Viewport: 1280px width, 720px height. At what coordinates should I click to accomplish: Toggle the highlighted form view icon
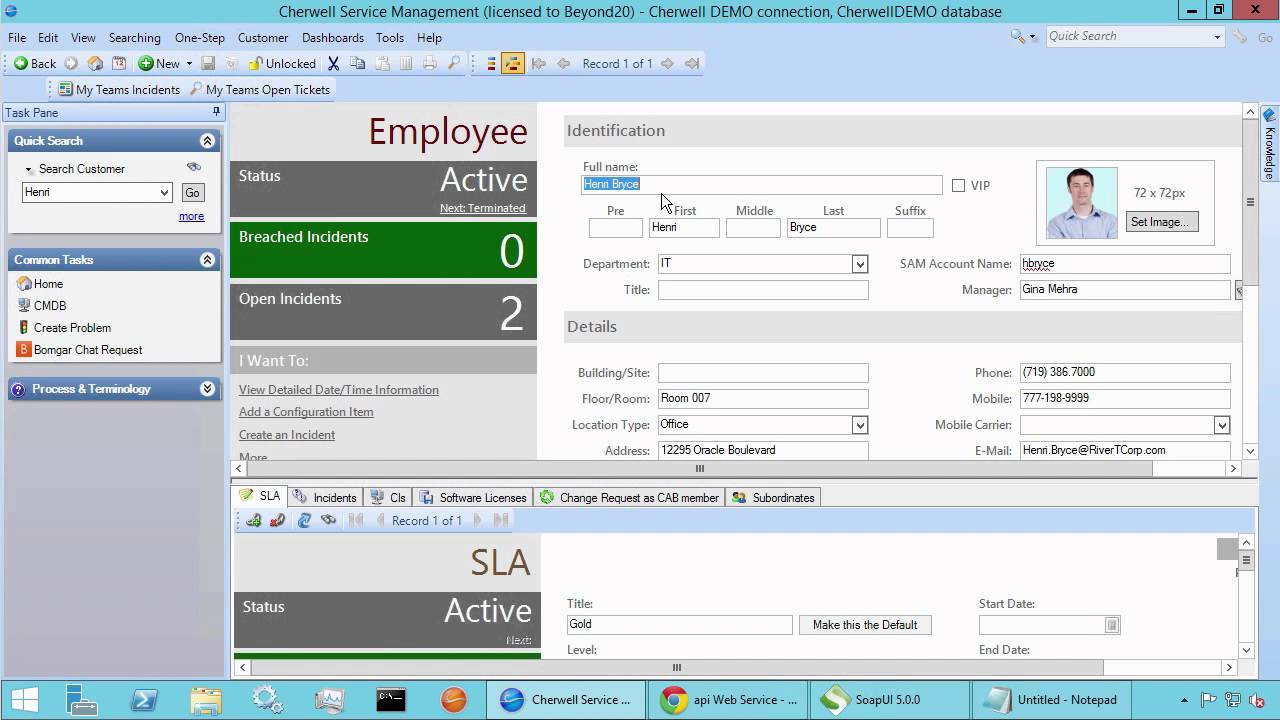[x=513, y=63]
